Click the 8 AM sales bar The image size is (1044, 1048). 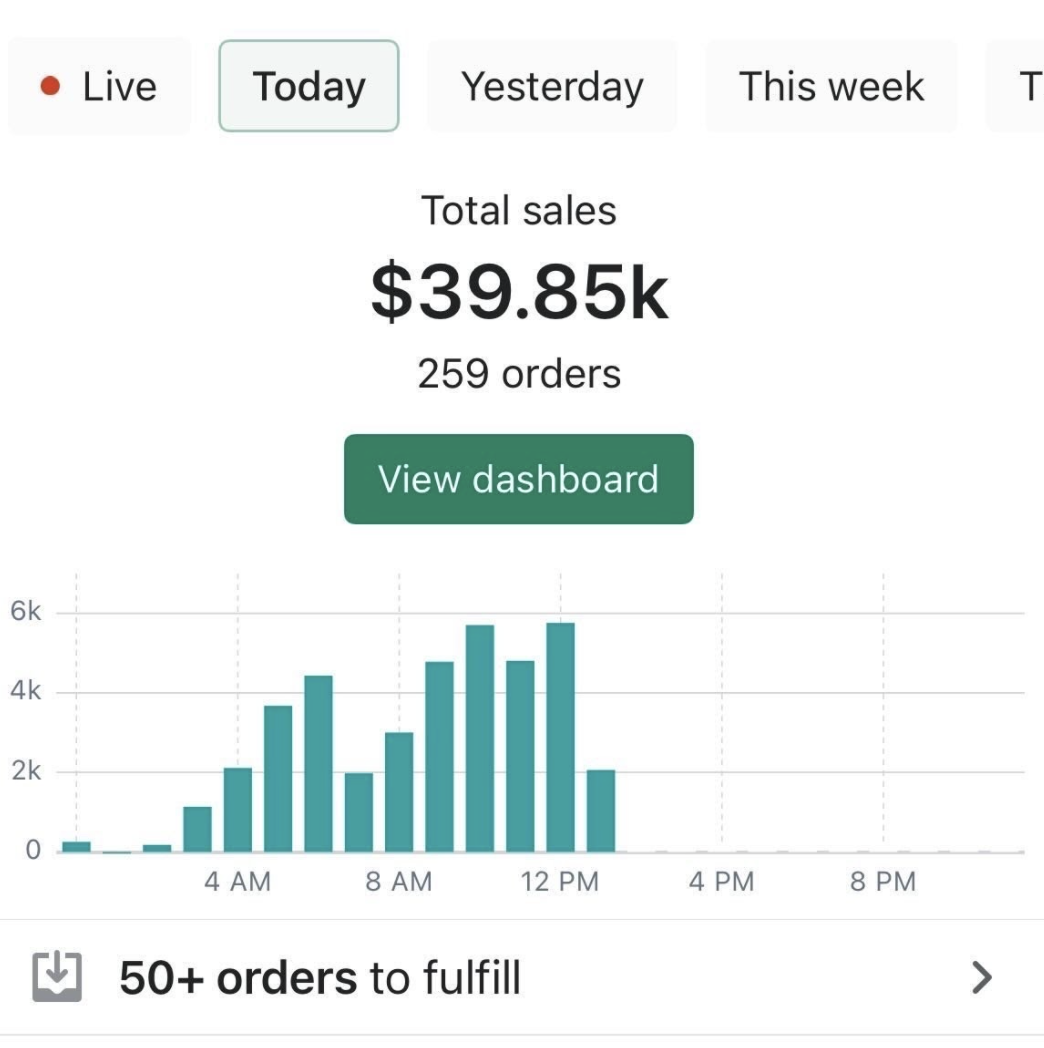coord(399,791)
